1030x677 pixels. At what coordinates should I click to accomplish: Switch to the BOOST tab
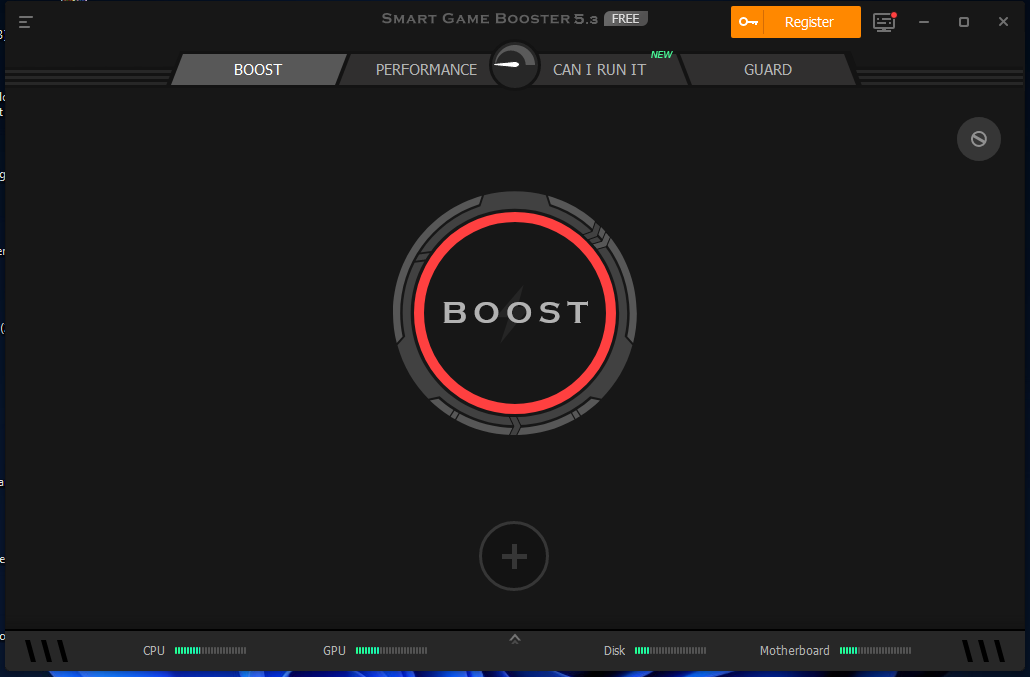(258, 70)
